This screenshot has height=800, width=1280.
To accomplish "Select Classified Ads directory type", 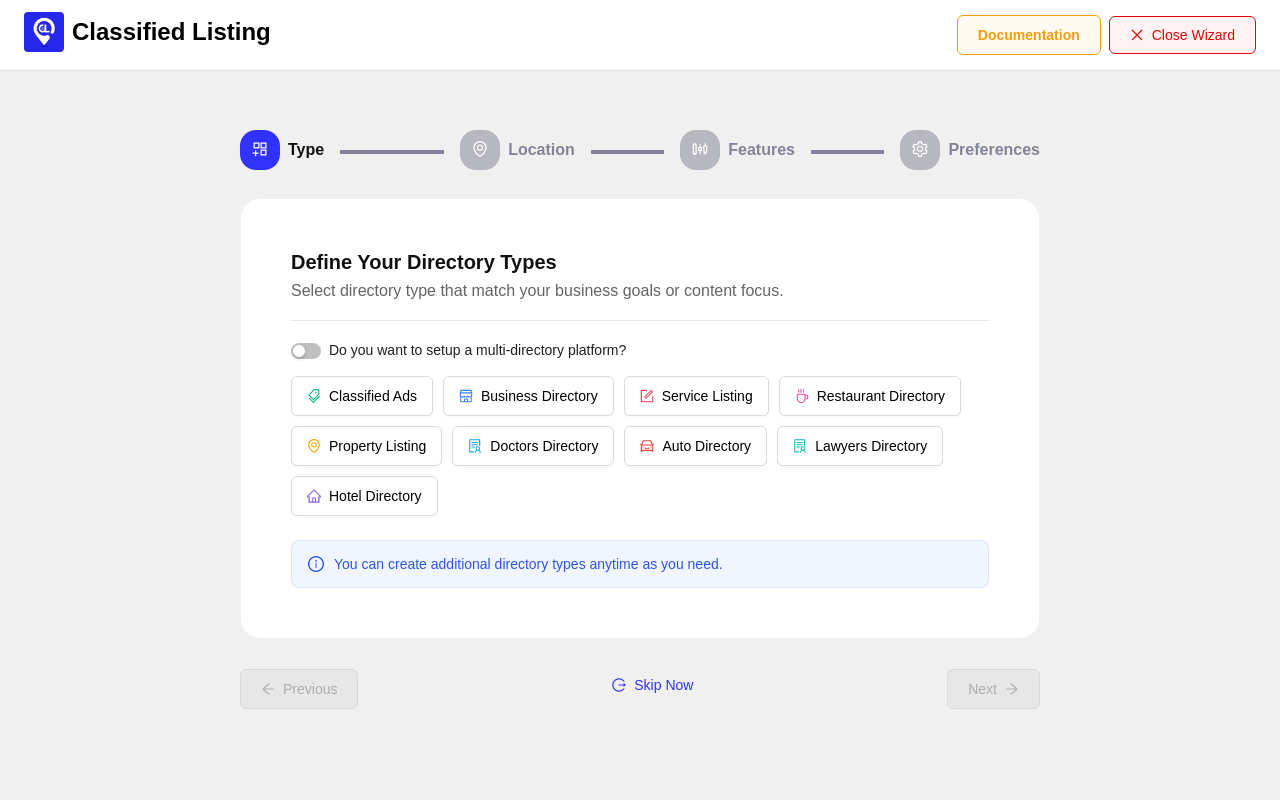I will pos(362,396).
